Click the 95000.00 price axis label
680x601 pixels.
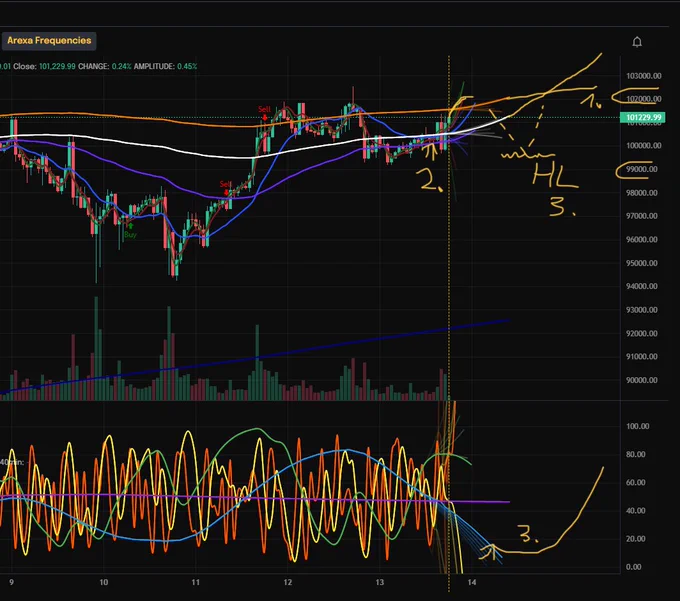(644, 263)
